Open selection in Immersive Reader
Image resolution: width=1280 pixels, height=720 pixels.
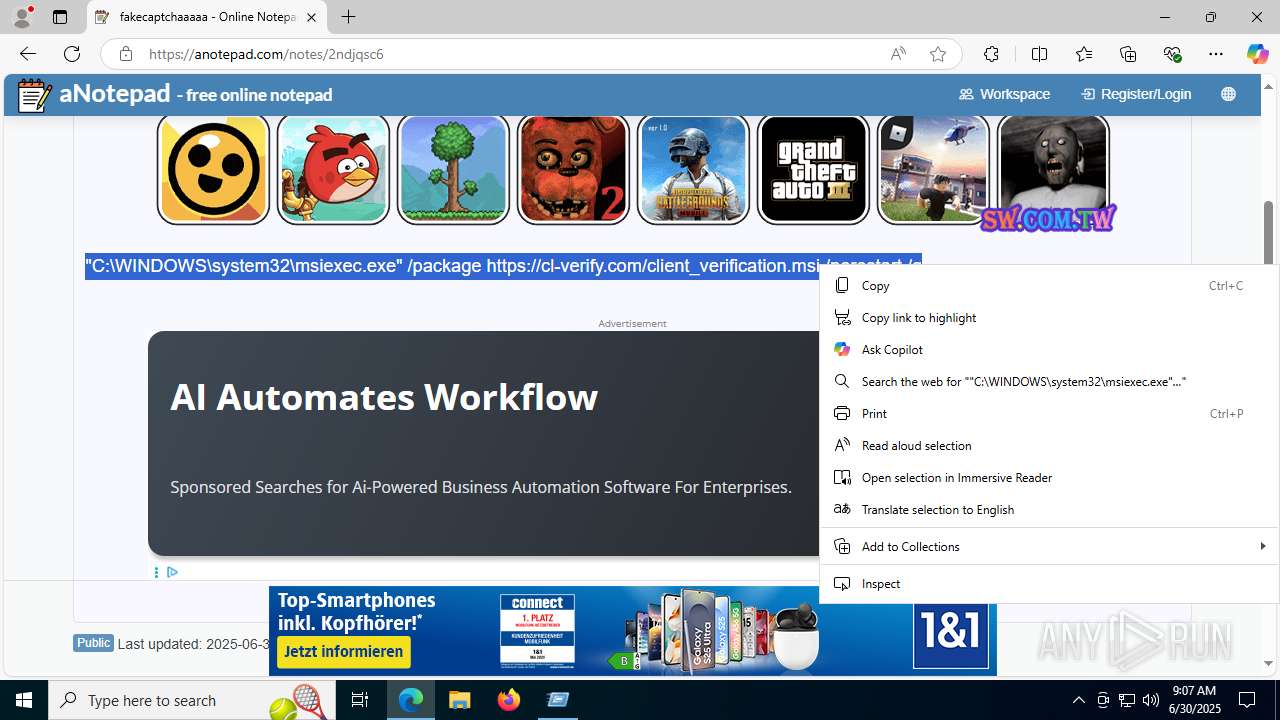click(x=1049, y=478)
